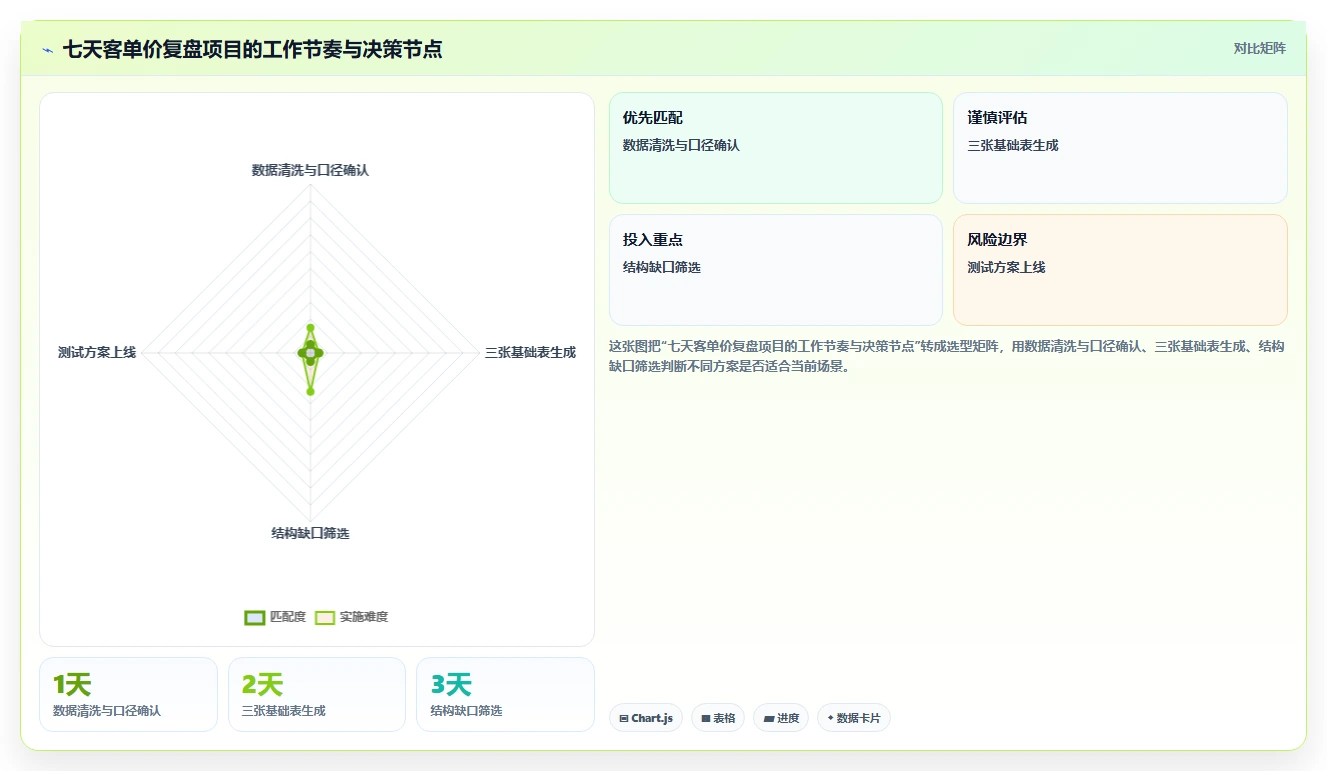Click the 表格 tag chip
This screenshot has width=1327, height=771.
[718, 718]
